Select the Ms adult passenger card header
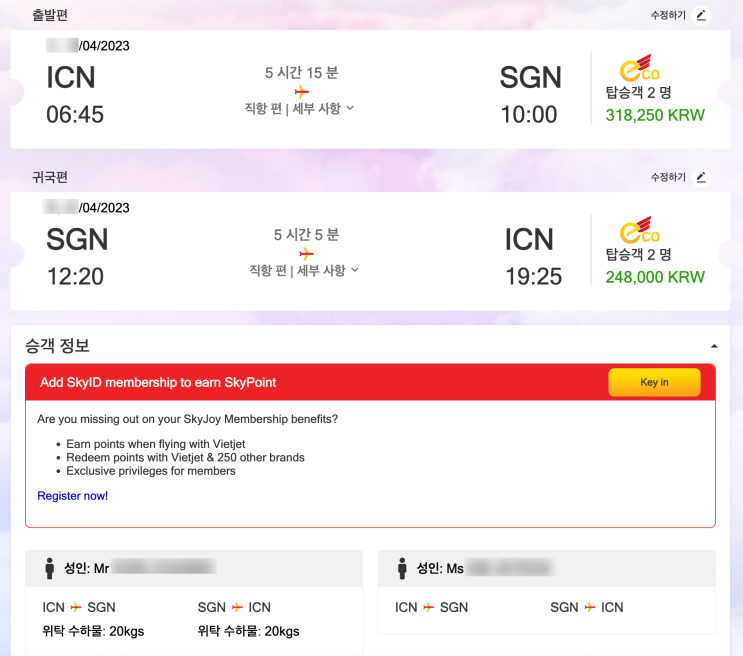 (546, 568)
